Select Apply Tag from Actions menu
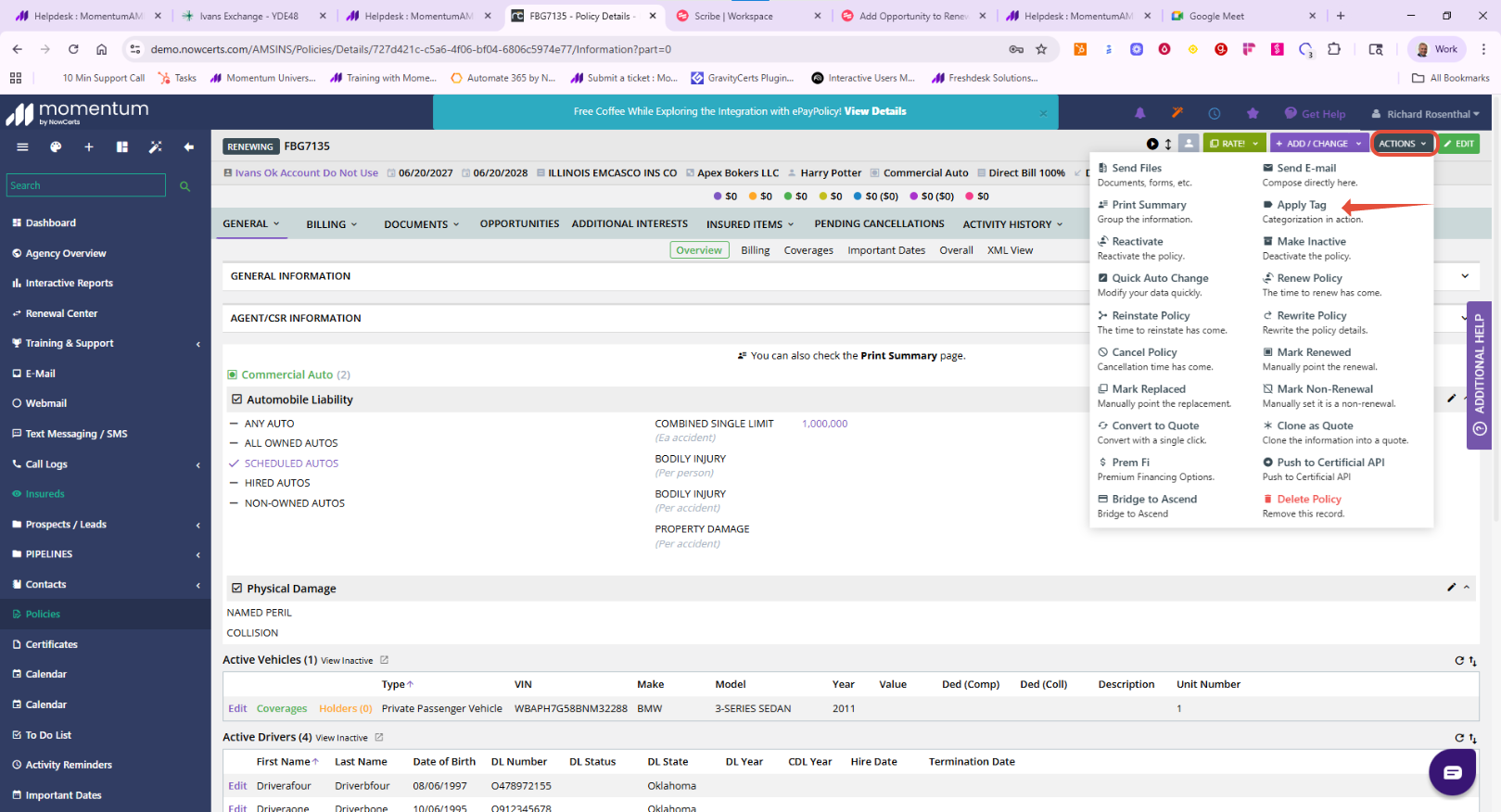 point(1301,205)
